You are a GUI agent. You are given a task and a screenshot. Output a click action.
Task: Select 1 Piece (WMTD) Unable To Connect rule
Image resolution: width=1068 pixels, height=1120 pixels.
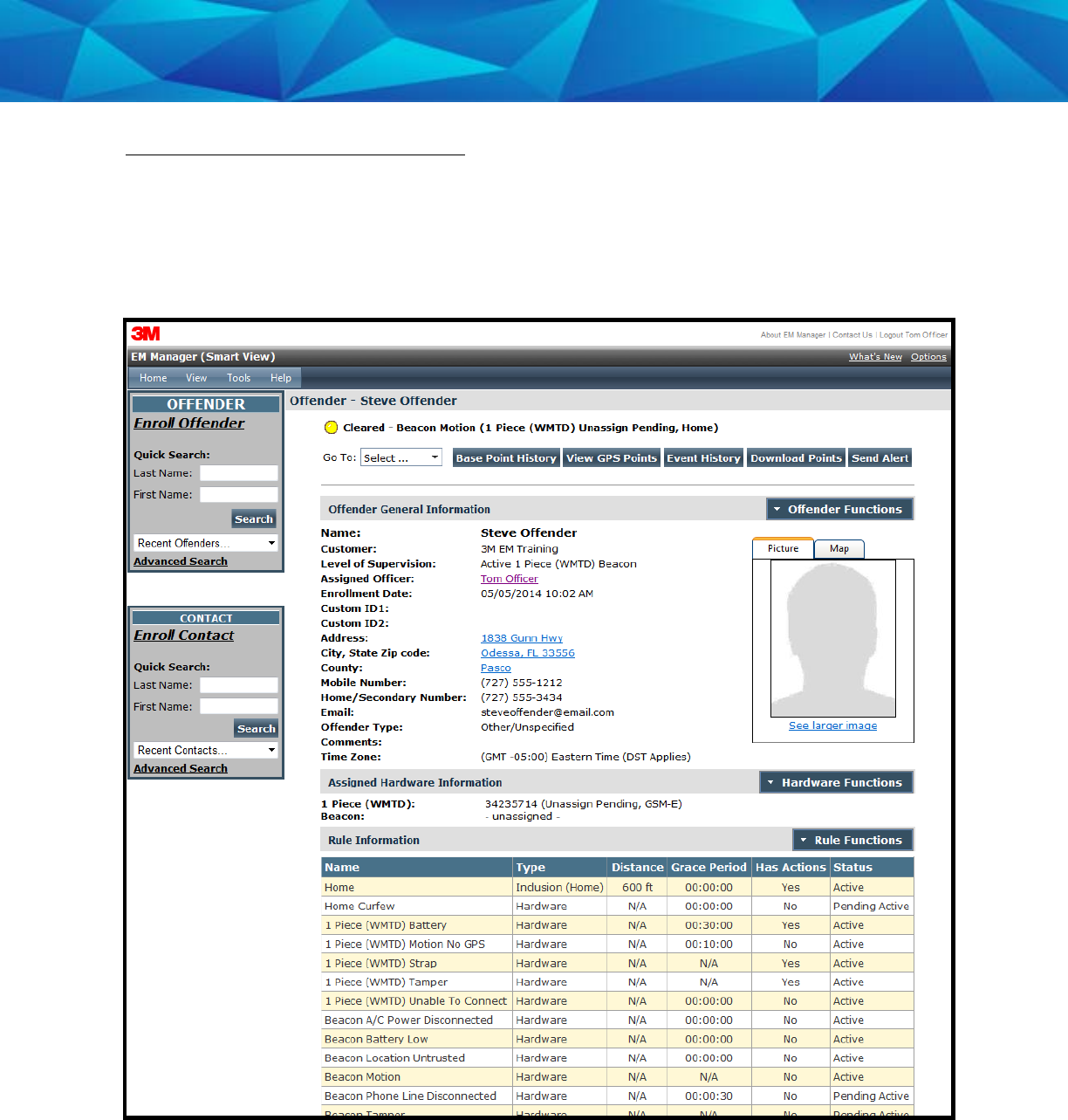tap(415, 1001)
